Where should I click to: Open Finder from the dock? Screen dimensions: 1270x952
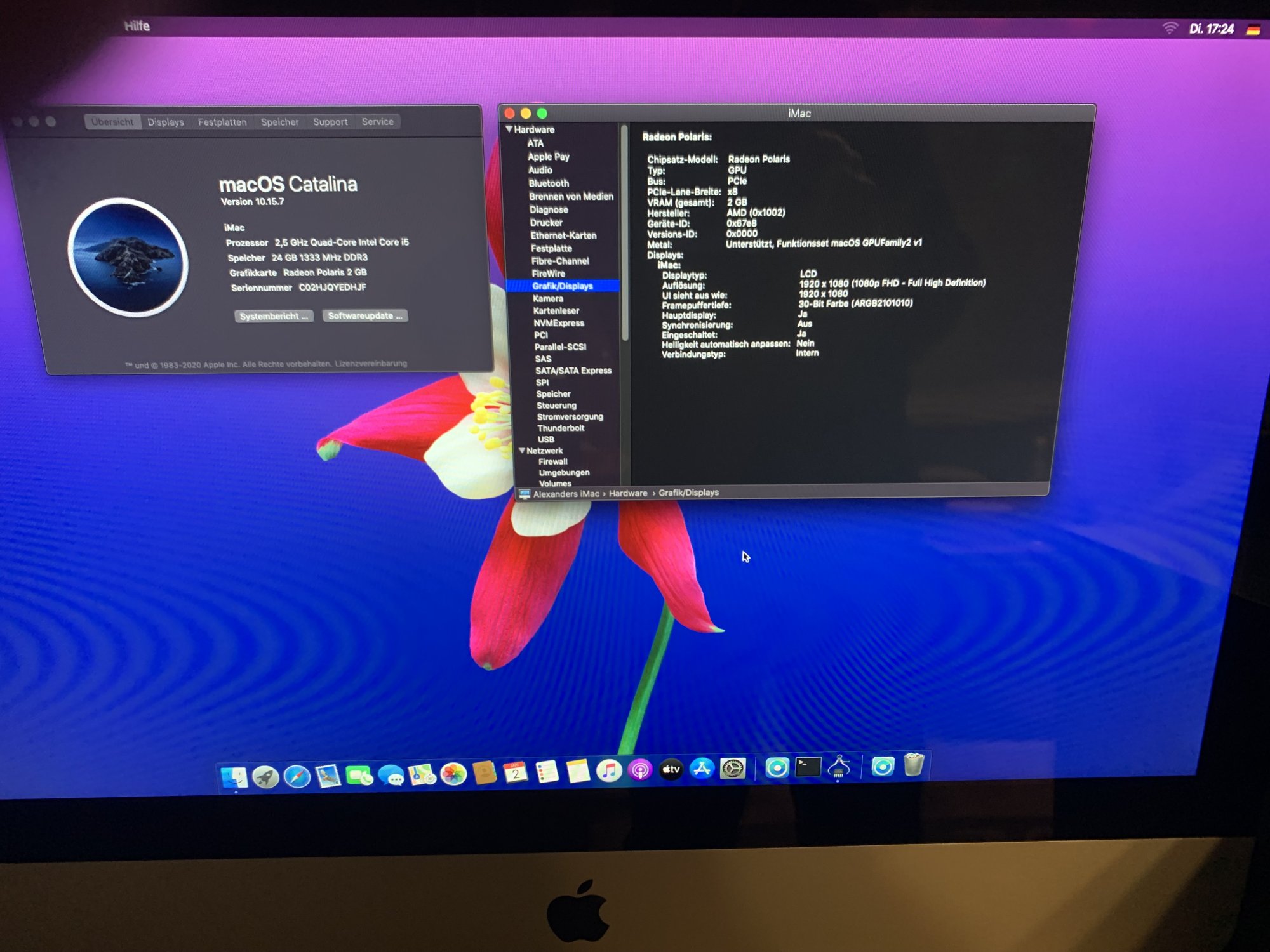click(234, 777)
